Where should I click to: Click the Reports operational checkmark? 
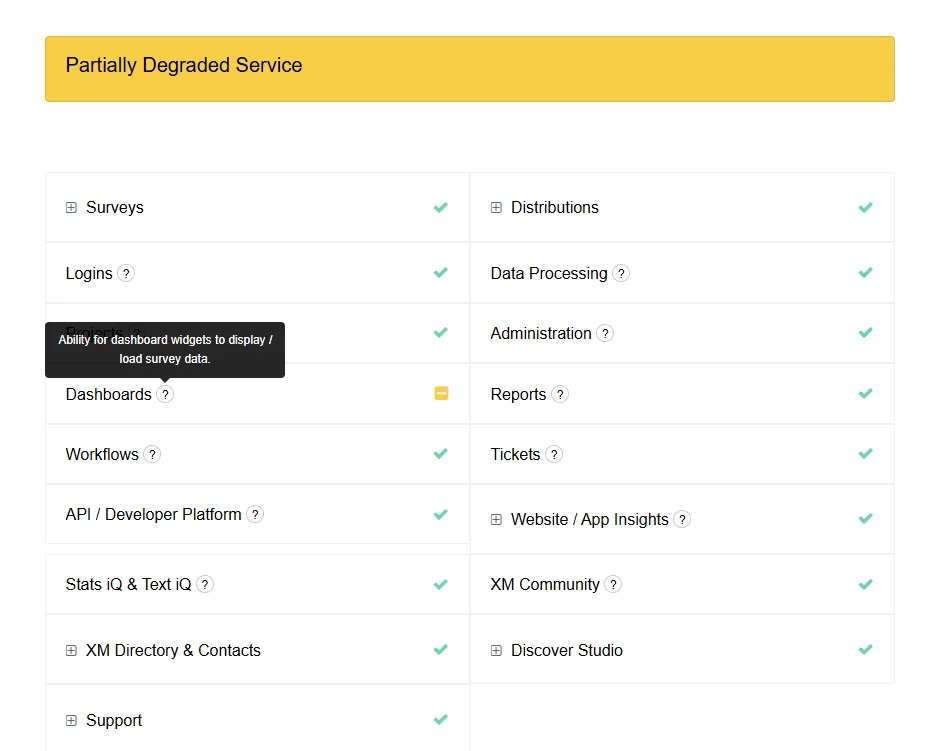866,394
